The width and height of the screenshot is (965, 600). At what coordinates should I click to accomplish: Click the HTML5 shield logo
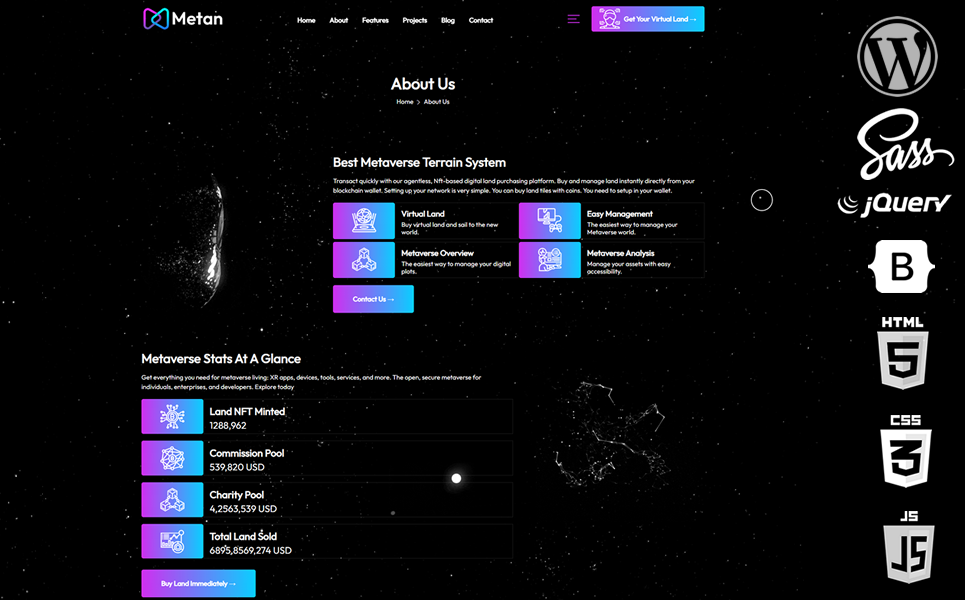tap(902, 353)
